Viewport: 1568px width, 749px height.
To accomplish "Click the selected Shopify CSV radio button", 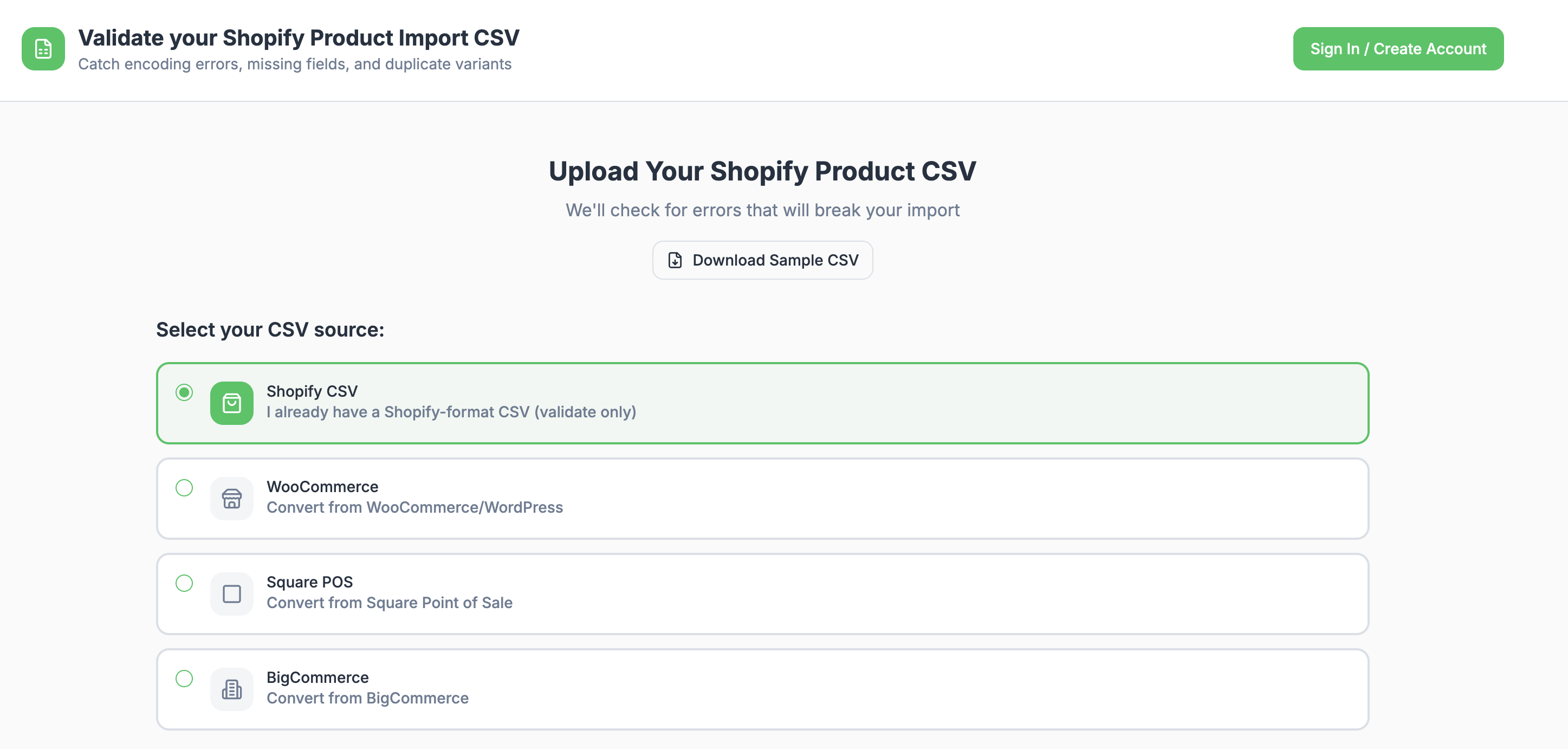I will click(x=184, y=393).
